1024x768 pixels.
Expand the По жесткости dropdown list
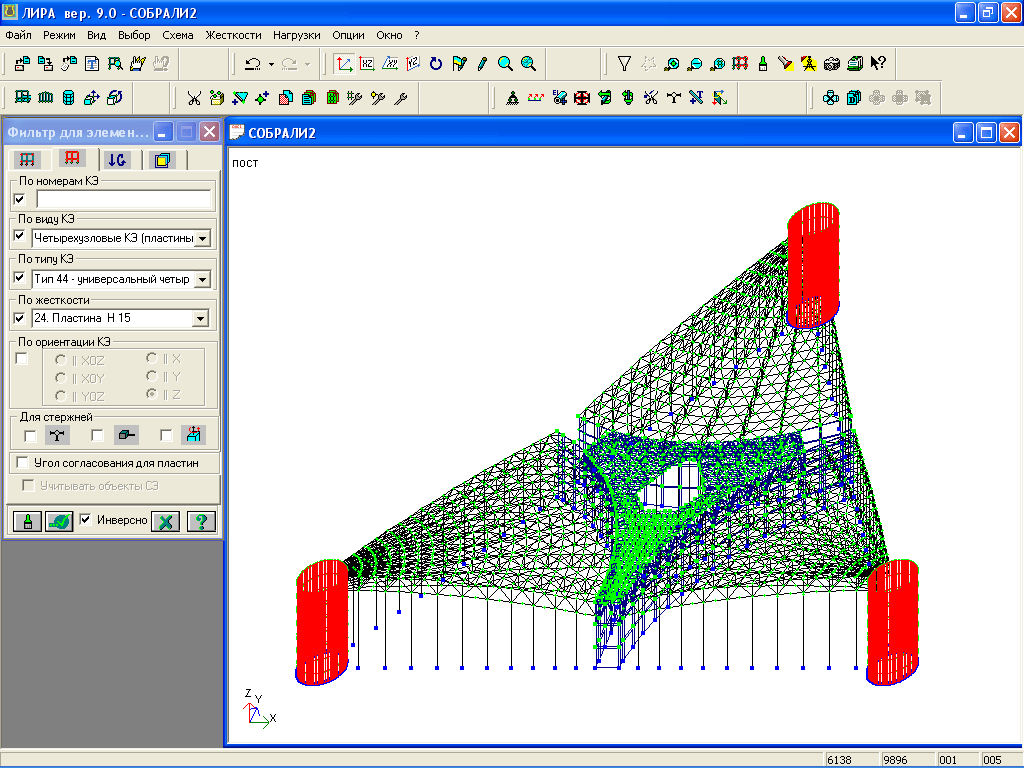pos(200,319)
